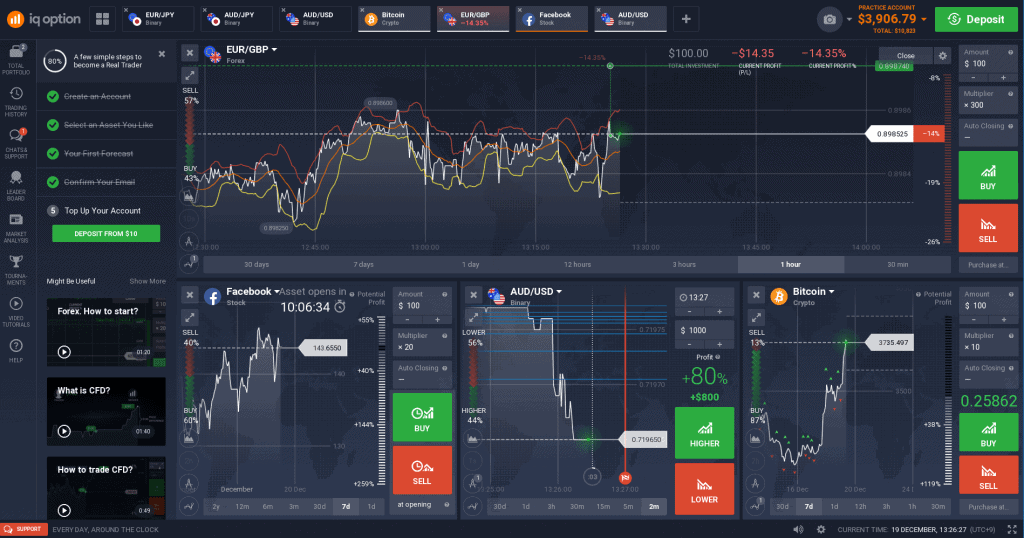
Task: Select 12m range on Facebook chart
Action: [242, 507]
